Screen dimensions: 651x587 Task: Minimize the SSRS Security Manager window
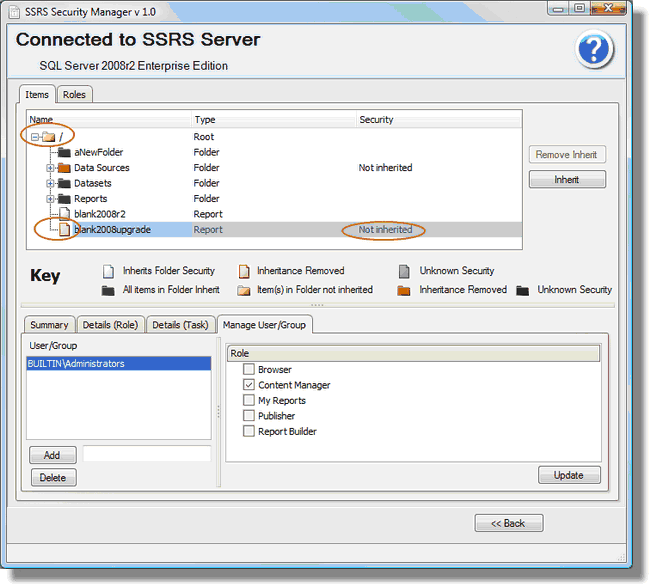(x=559, y=8)
